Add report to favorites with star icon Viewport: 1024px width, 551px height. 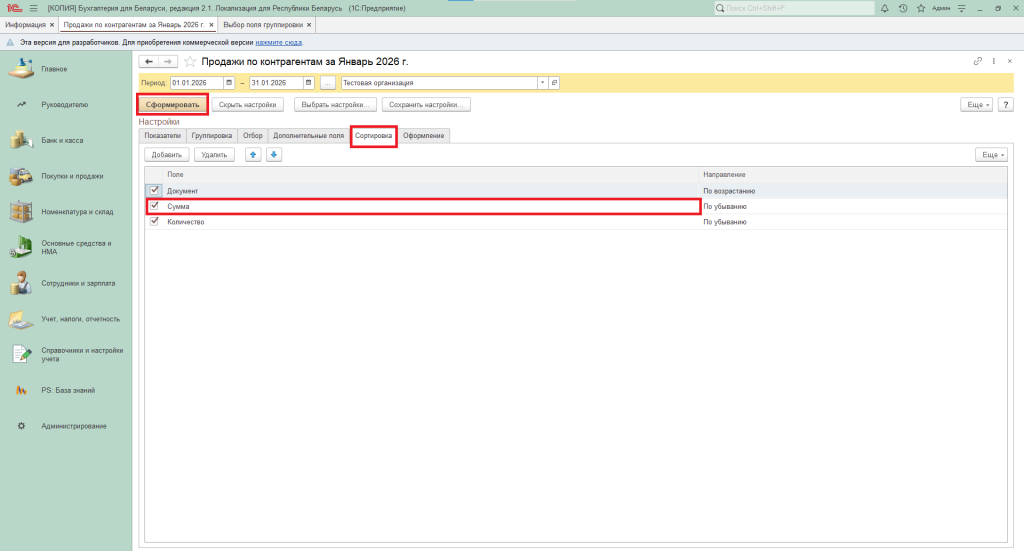click(190, 62)
